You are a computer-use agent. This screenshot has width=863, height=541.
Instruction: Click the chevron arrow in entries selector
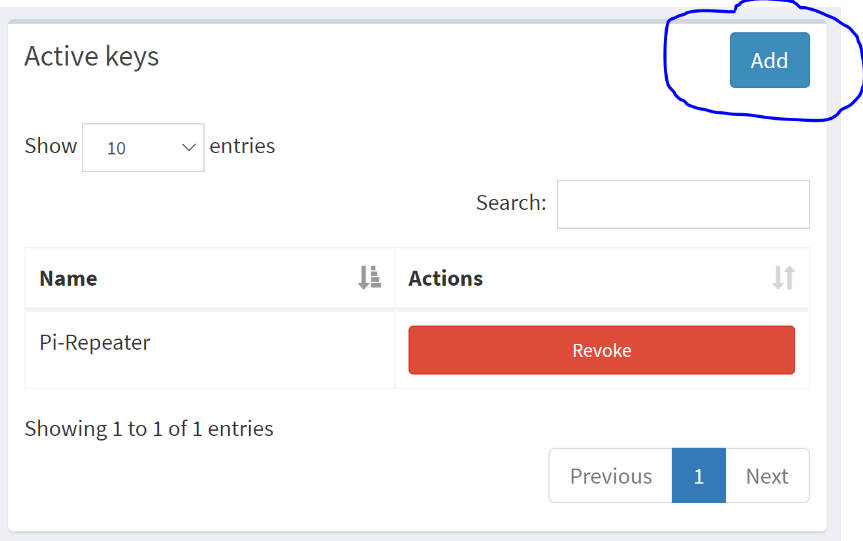coord(189,147)
